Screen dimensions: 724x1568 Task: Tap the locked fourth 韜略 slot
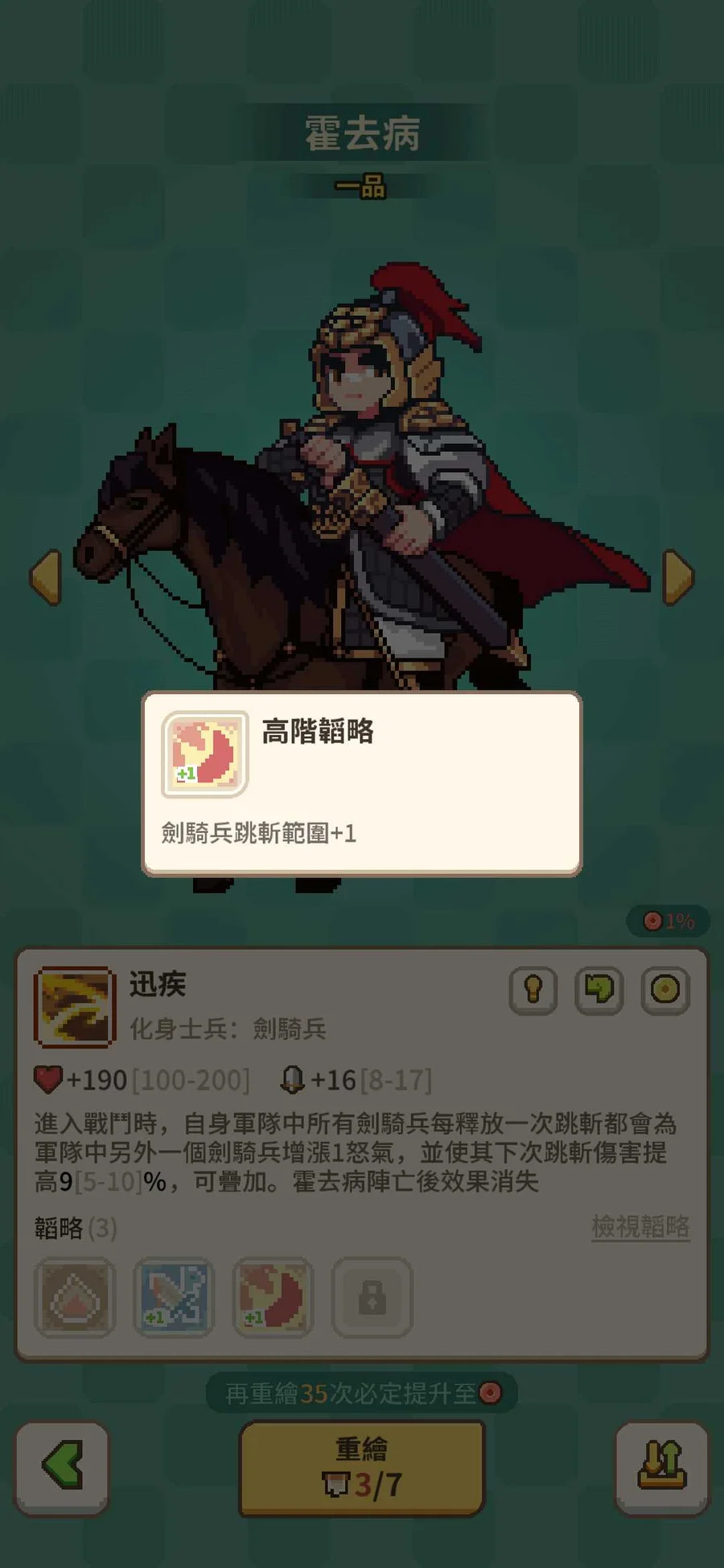372,1297
